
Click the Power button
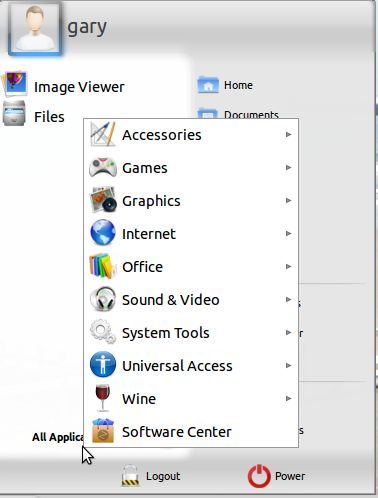click(x=276, y=476)
